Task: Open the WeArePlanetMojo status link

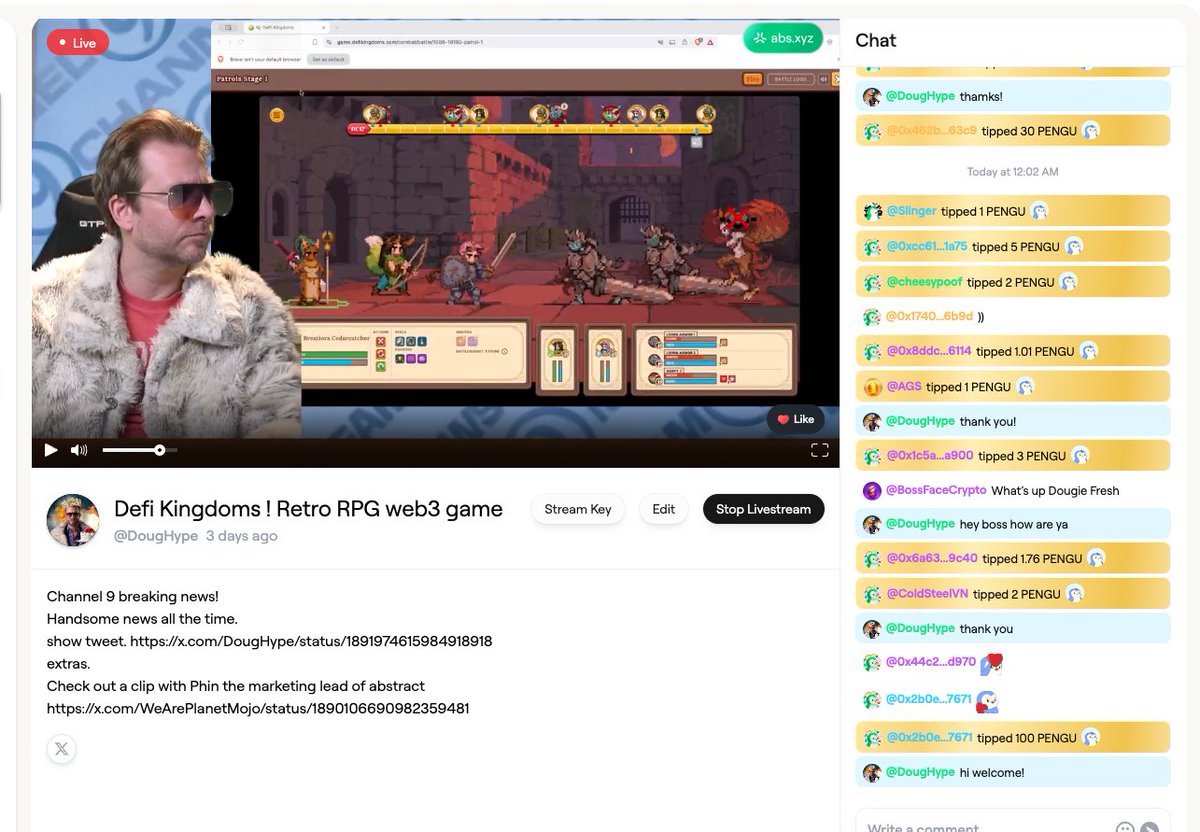Action: (258, 709)
